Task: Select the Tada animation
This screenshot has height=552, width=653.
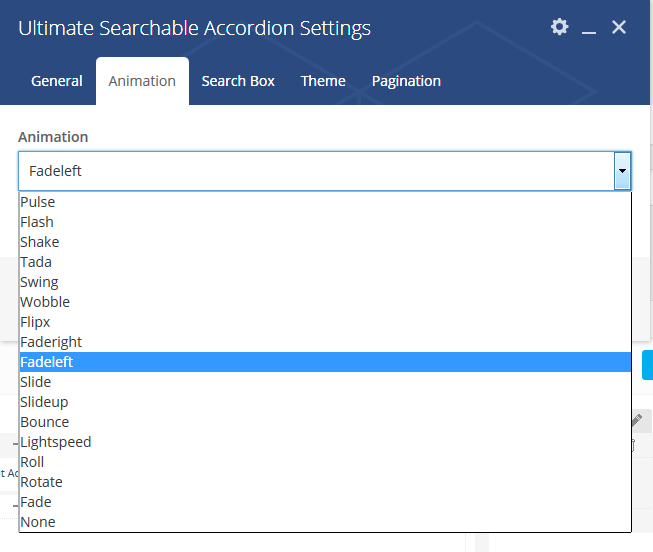Action: [x=36, y=262]
